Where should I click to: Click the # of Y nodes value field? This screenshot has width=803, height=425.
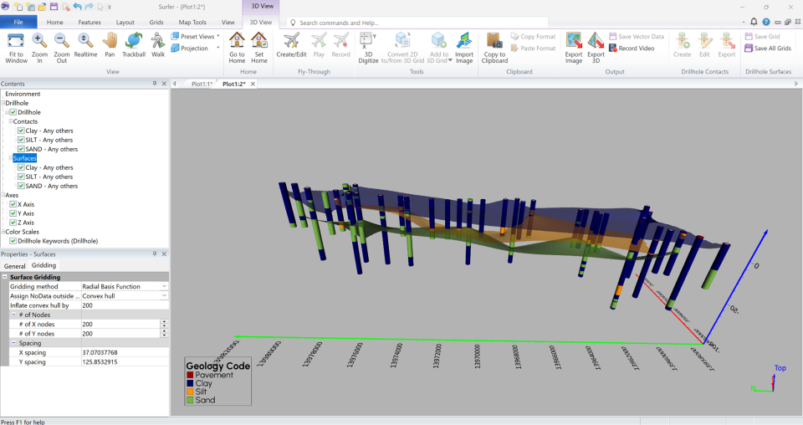click(121, 333)
